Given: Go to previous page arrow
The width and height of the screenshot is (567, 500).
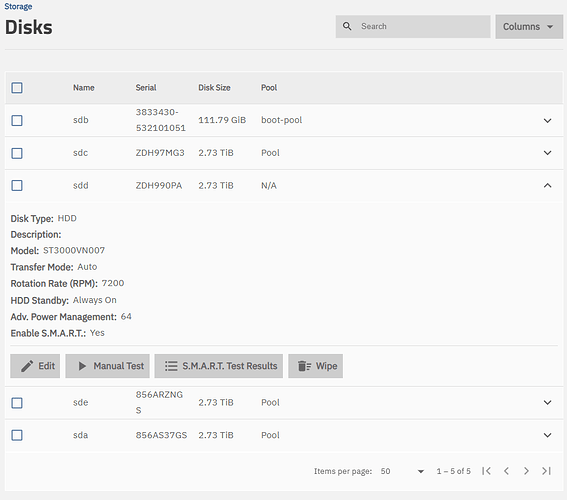Looking at the screenshot, I should pyautogui.click(x=506, y=471).
